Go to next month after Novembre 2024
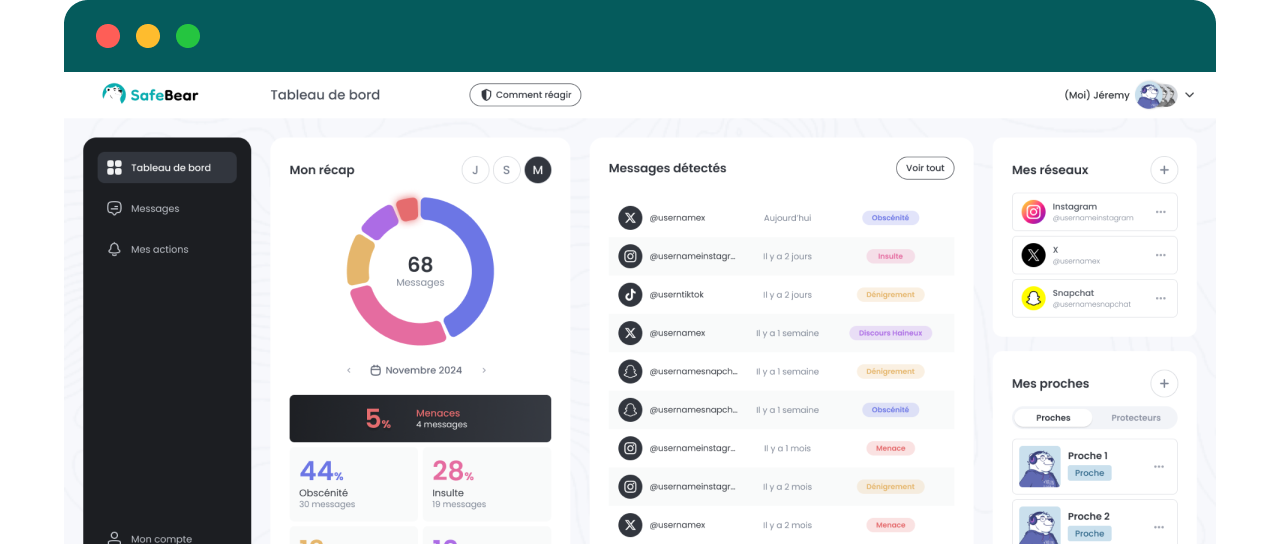This screenshot has width=1280, height=544. coord(484,370)
